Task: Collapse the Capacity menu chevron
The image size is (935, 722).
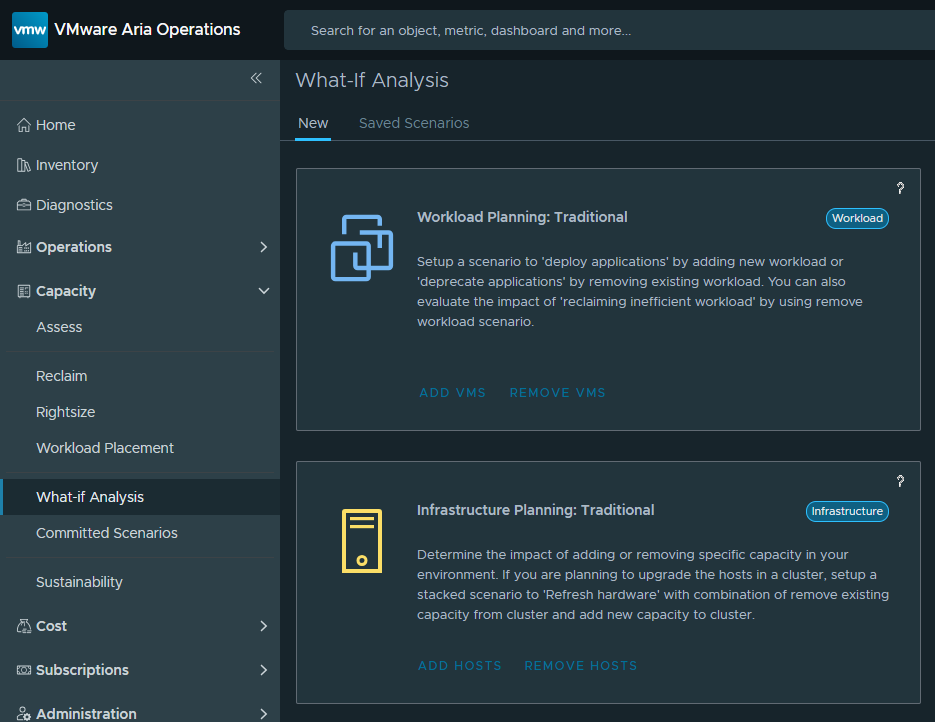Action: point(264,291)
